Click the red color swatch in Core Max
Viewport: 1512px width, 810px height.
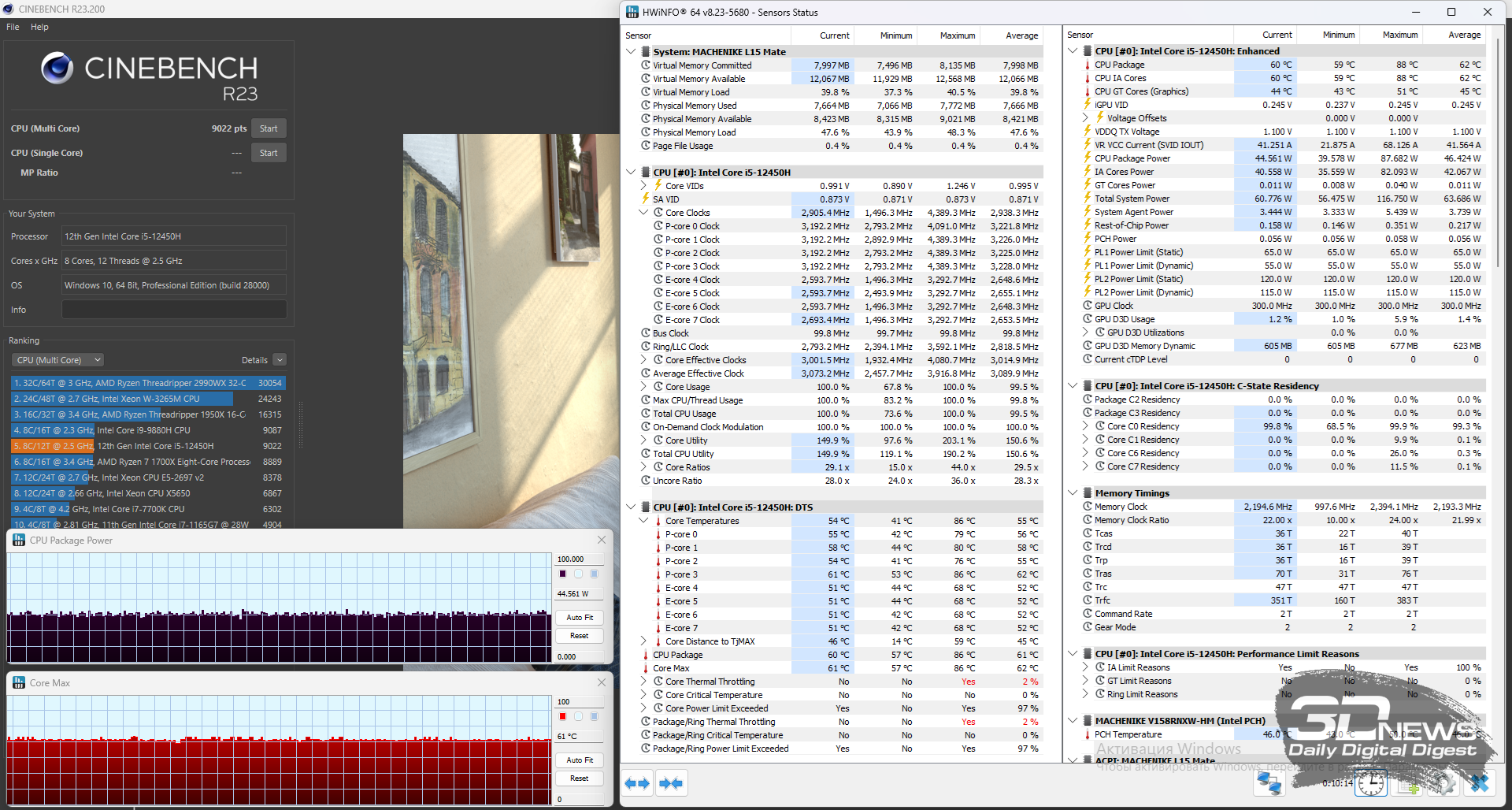[x=562, y=716]
